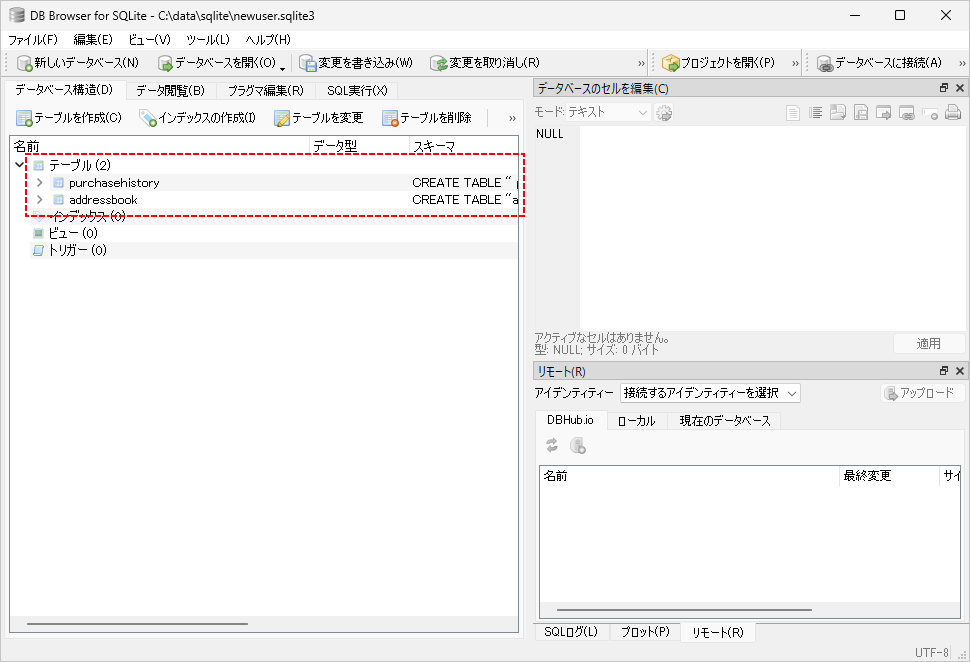Screen dimensions: 970x662
Task: Click the horizontal scrollbar in structure panel
Action: (x=137, y=624)
